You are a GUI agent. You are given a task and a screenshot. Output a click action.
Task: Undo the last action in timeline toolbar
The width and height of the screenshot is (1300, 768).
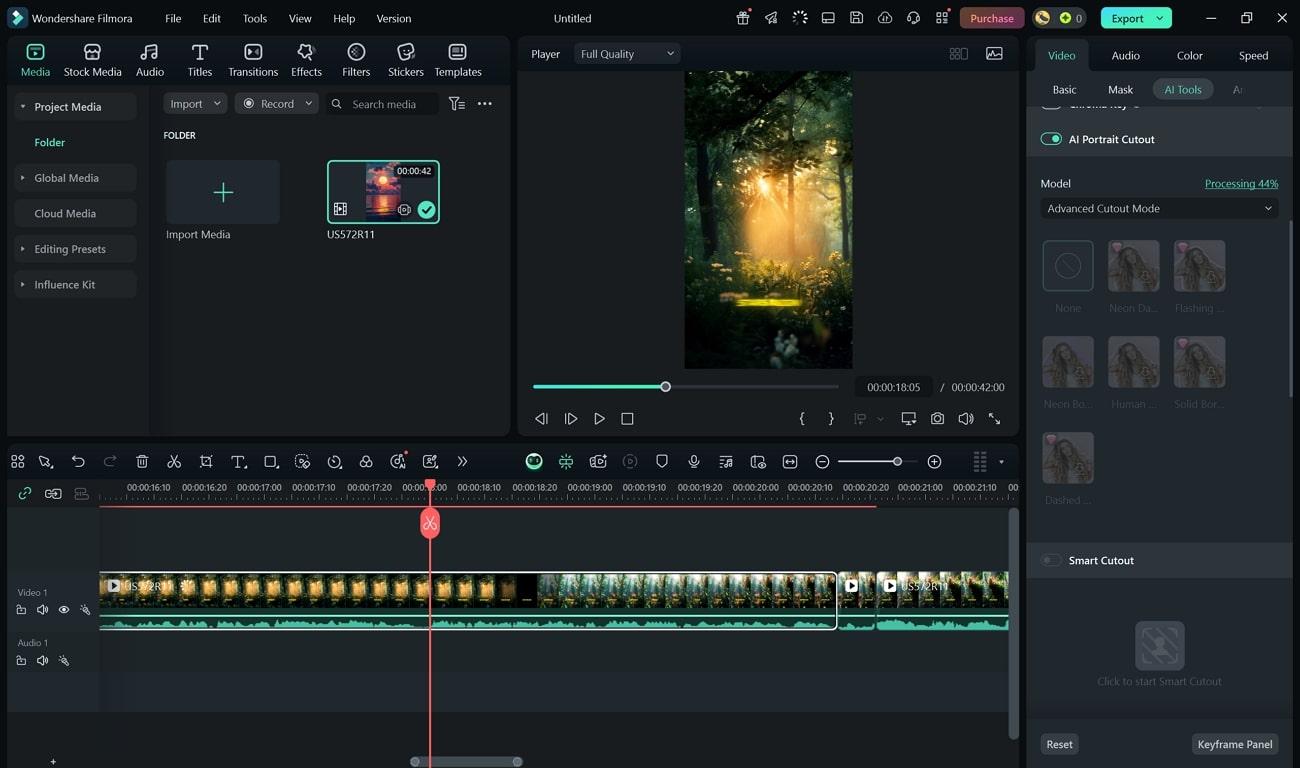(78, 461)
